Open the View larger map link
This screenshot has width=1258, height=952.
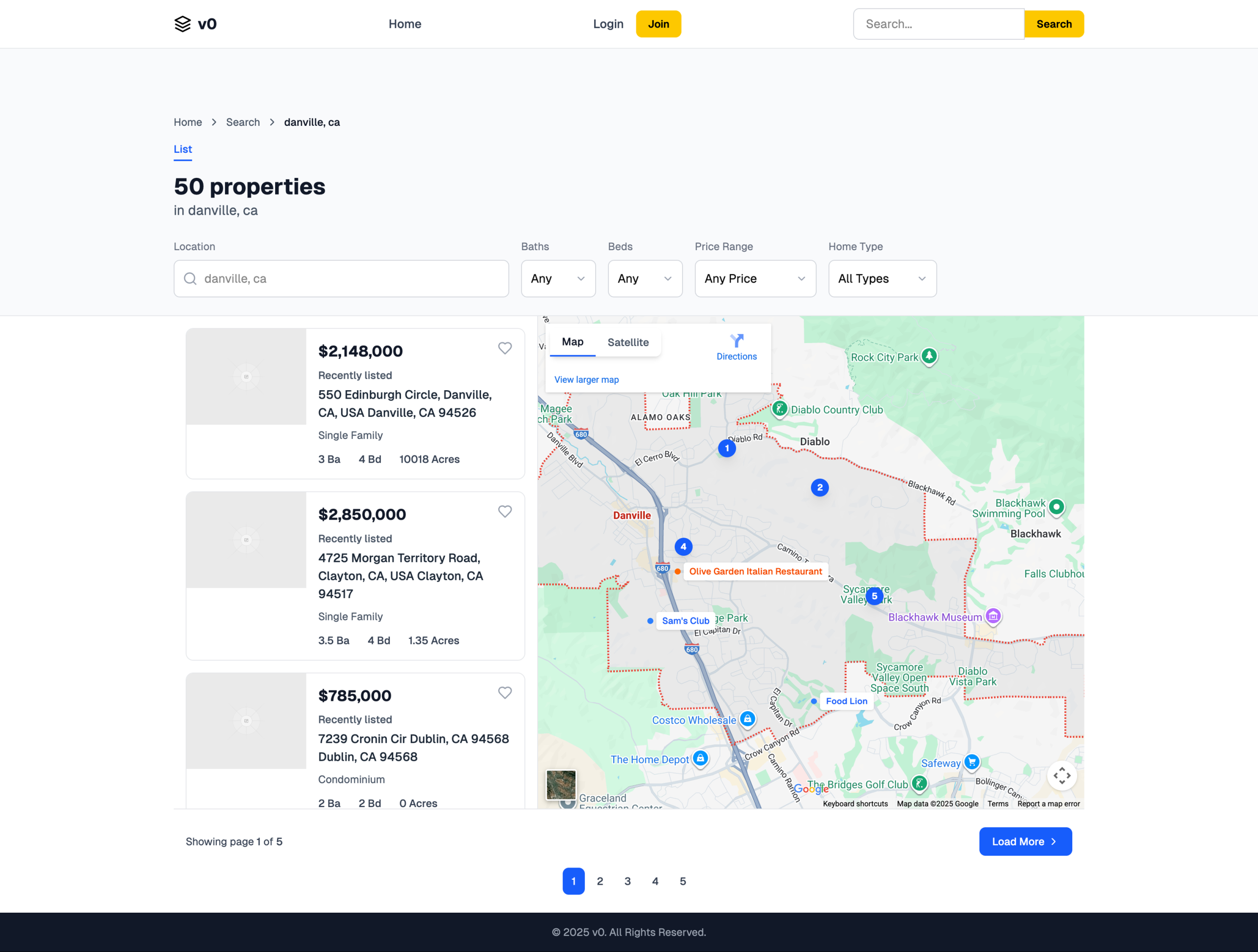tap(586, 379)
